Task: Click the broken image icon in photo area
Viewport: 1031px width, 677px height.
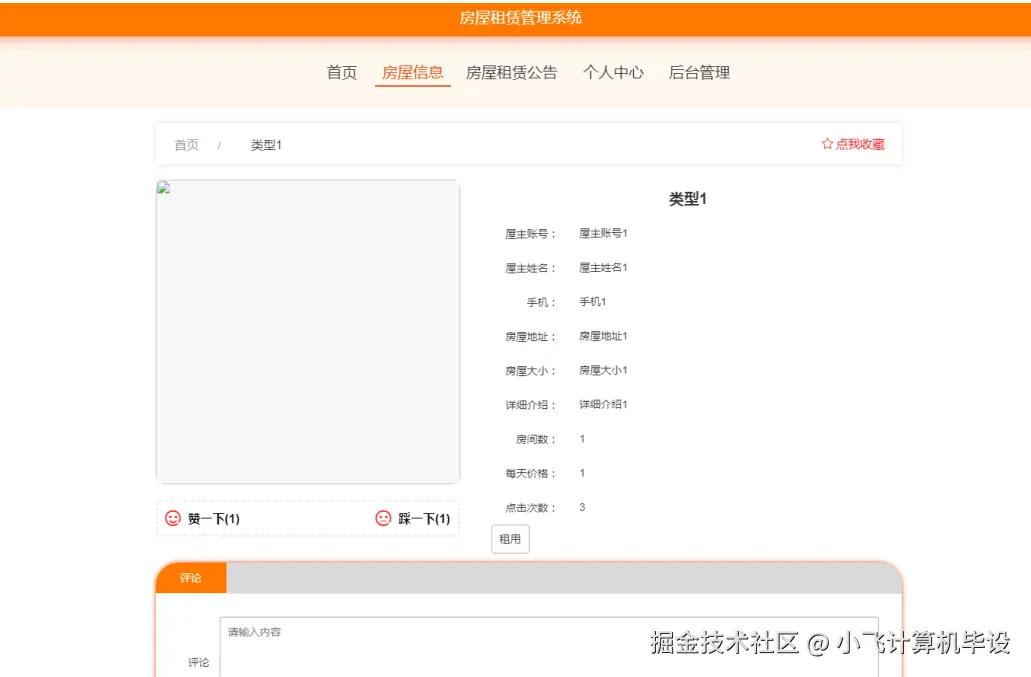Action: click(x=163, y=186)
